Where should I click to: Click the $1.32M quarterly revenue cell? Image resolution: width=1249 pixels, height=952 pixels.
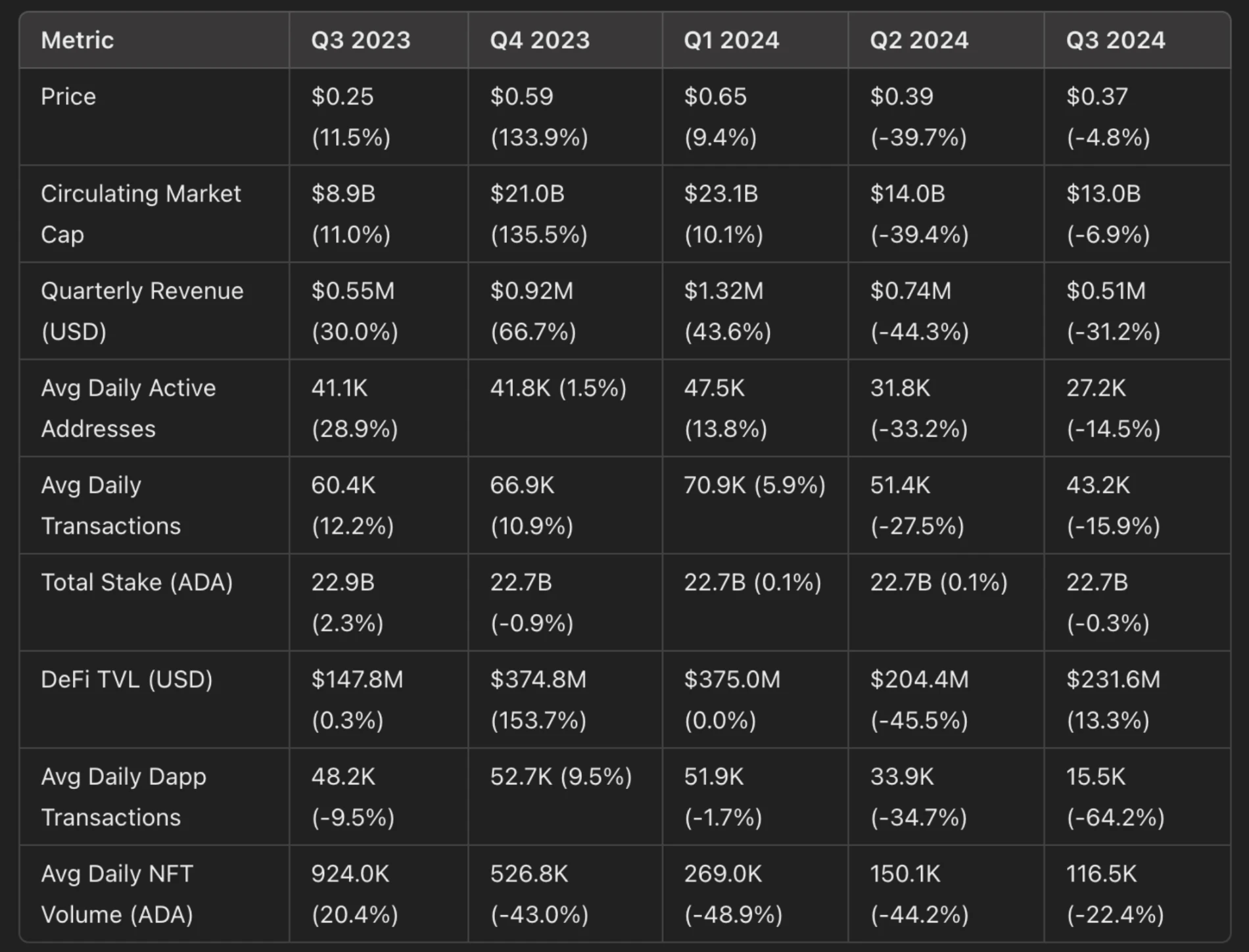point(727,311)
